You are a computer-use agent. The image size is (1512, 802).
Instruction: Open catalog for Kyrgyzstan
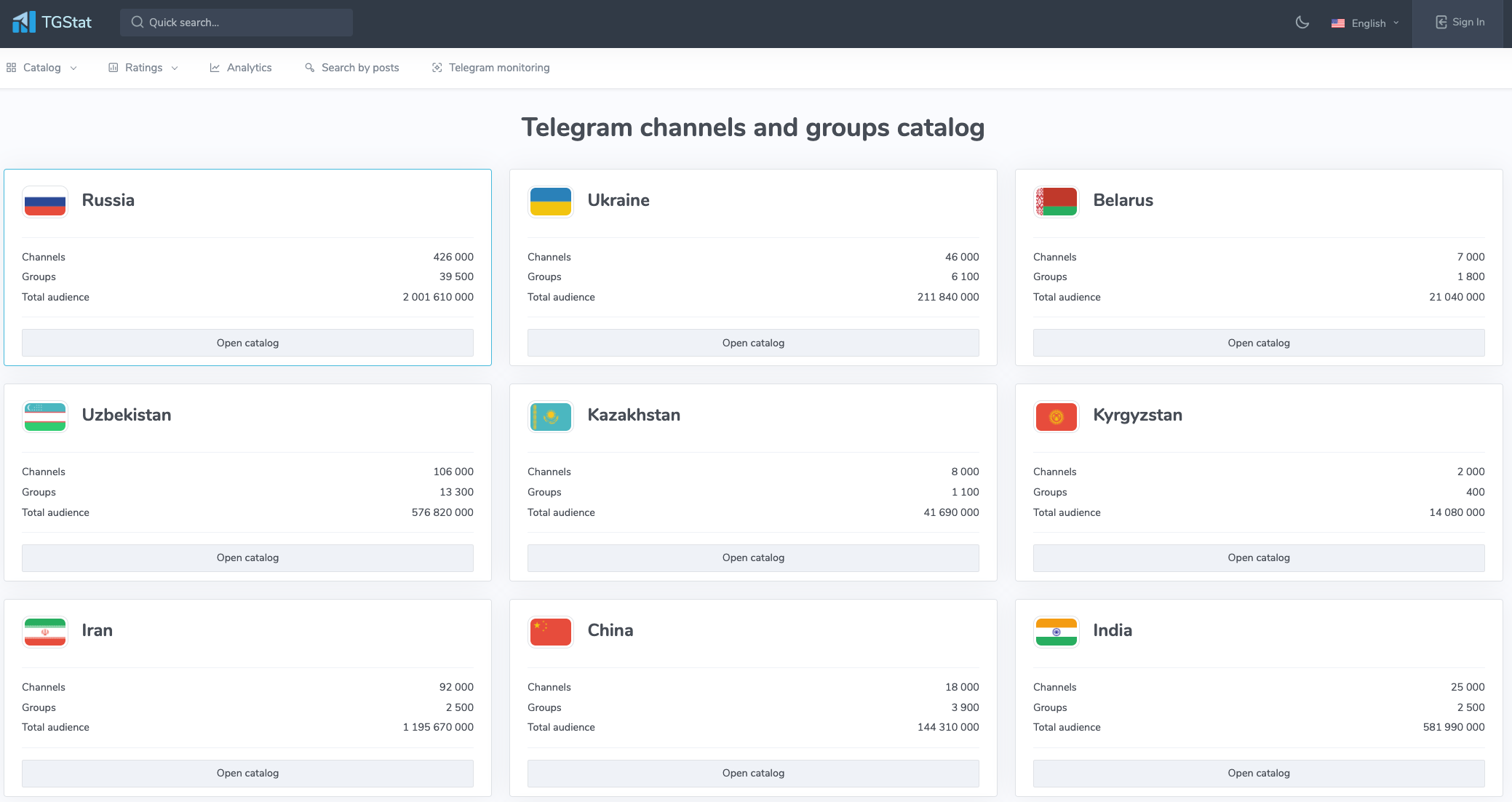click(x=1259, y=557)
